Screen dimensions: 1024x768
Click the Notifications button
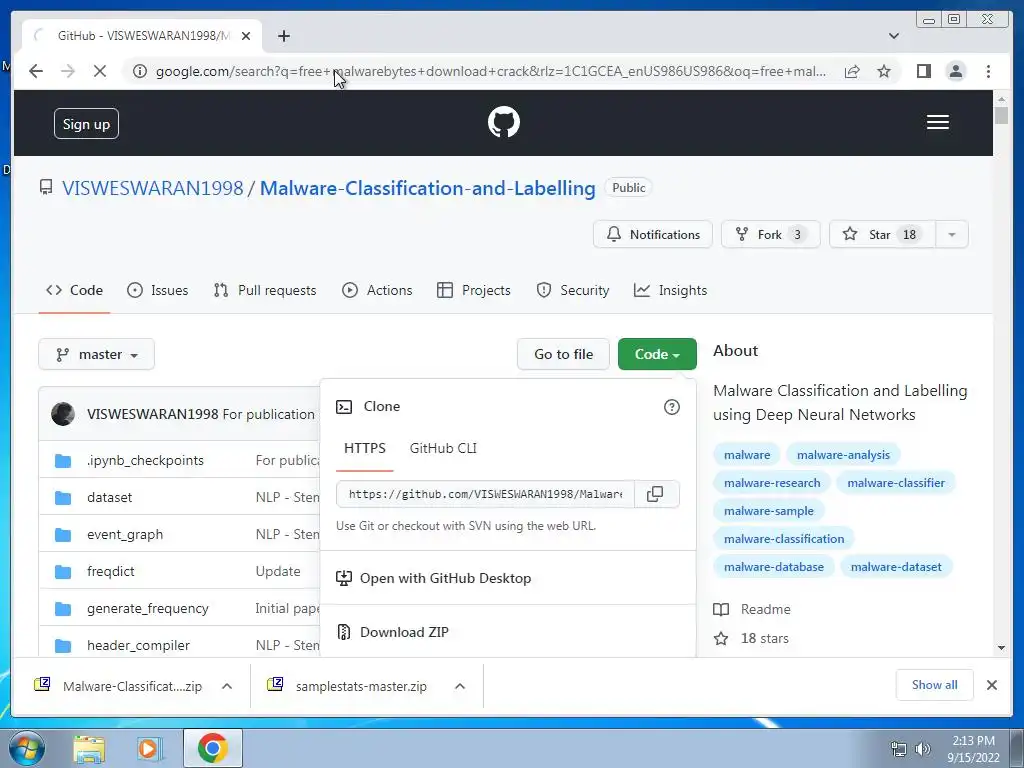652,234
